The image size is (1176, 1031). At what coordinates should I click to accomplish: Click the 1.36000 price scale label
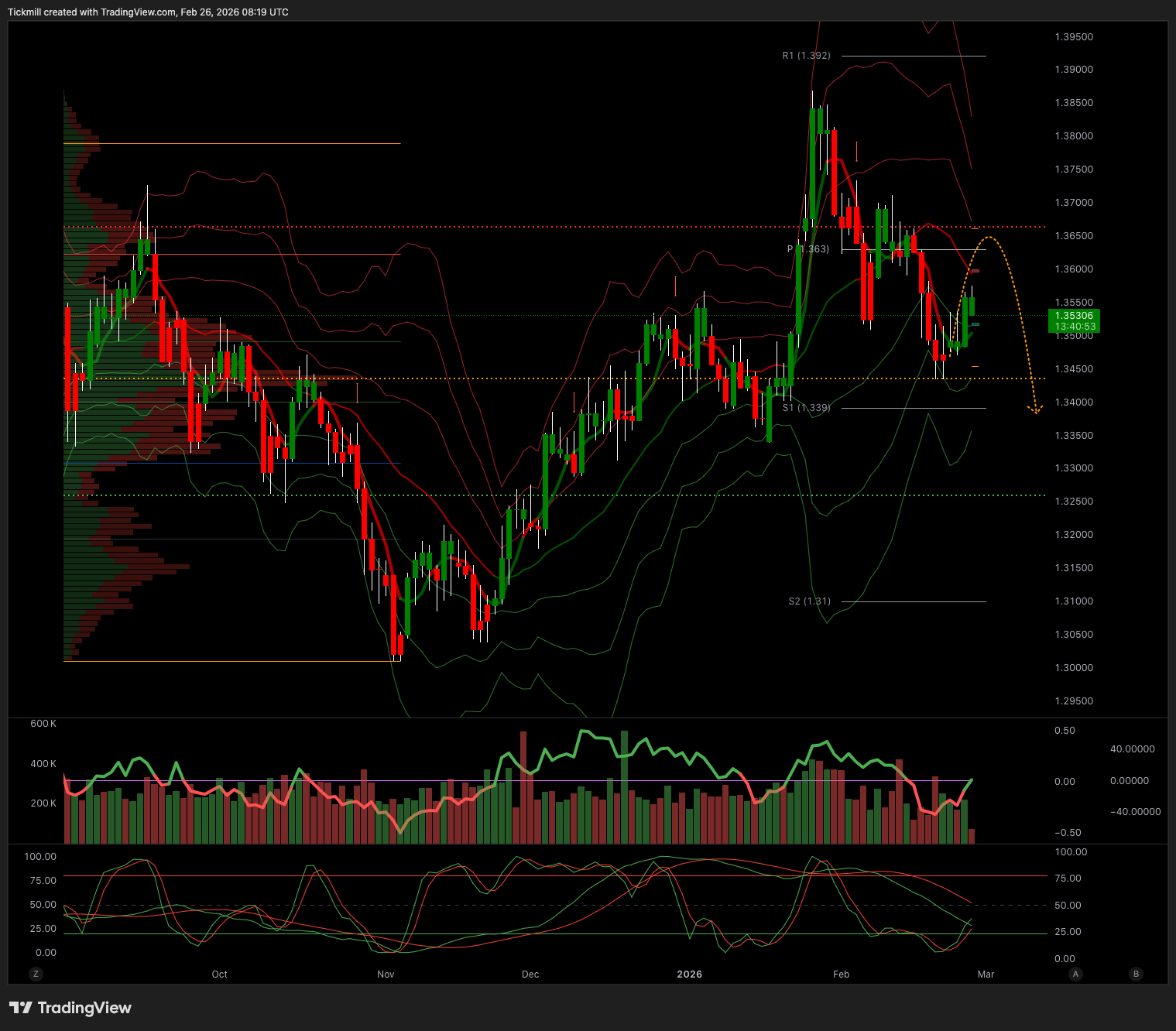click(x=1074, y=269)
